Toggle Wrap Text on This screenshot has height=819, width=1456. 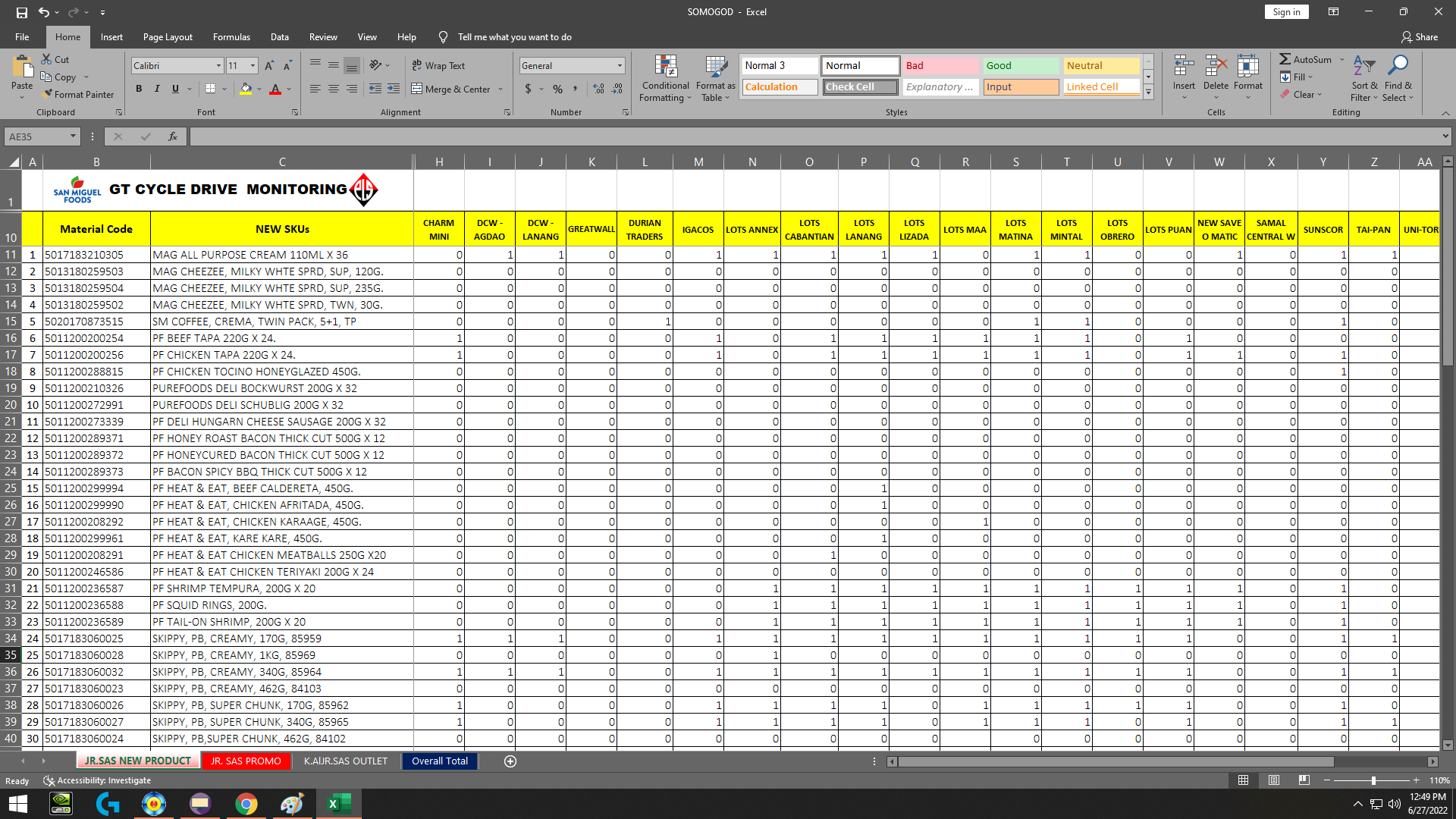coord(438,65)
